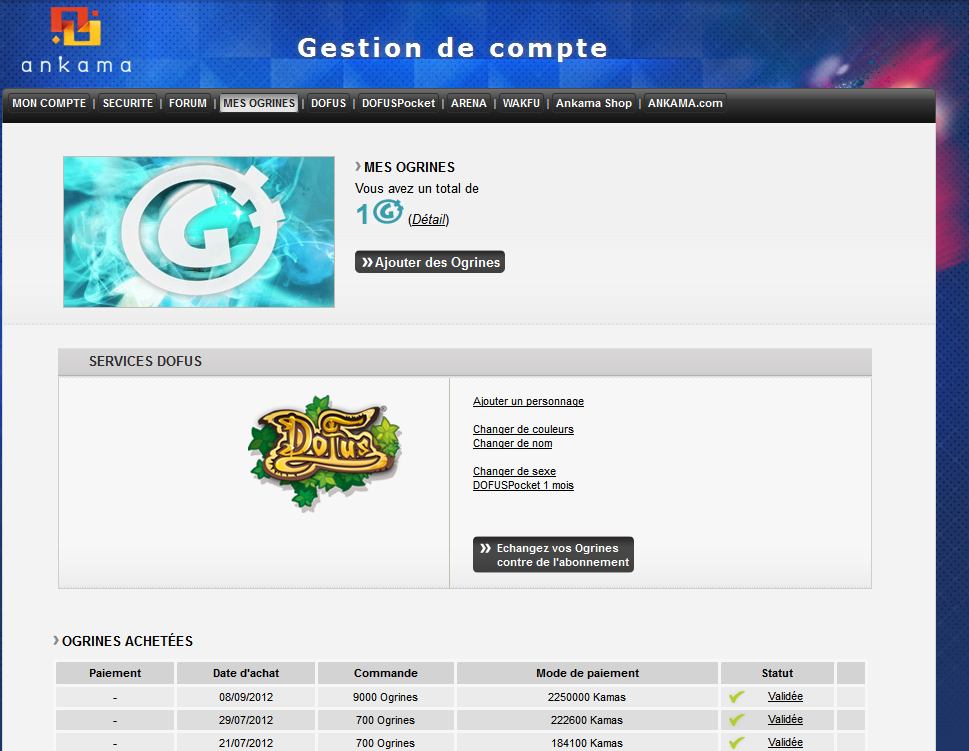Click the Gestion de compte page title
The image size is (969, 751).
(453, 48)
